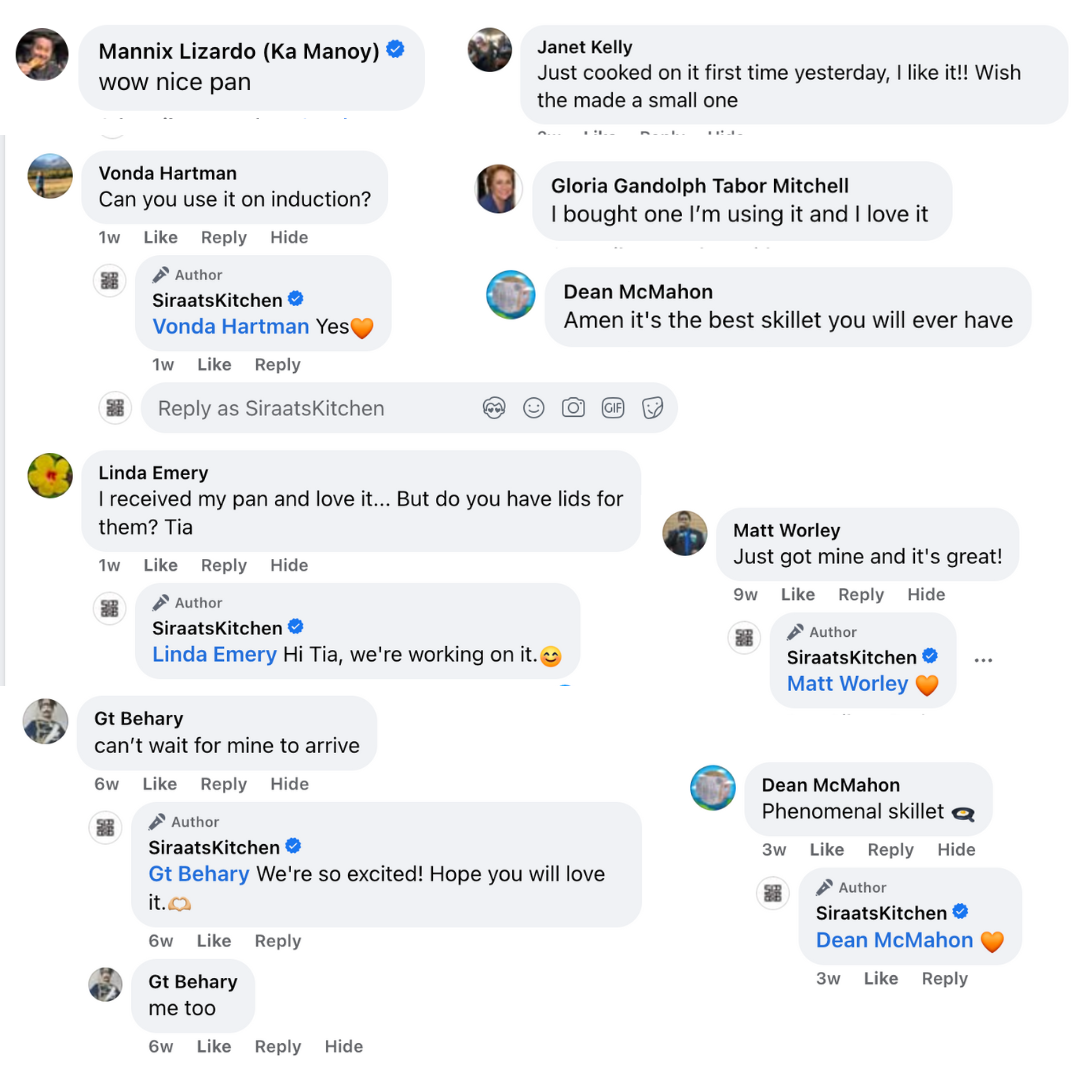The height and width of the screenshot is (1080, 1080).
Task: Open three-dots menu beside Matt Worley reply
Action: coord(983,660)
